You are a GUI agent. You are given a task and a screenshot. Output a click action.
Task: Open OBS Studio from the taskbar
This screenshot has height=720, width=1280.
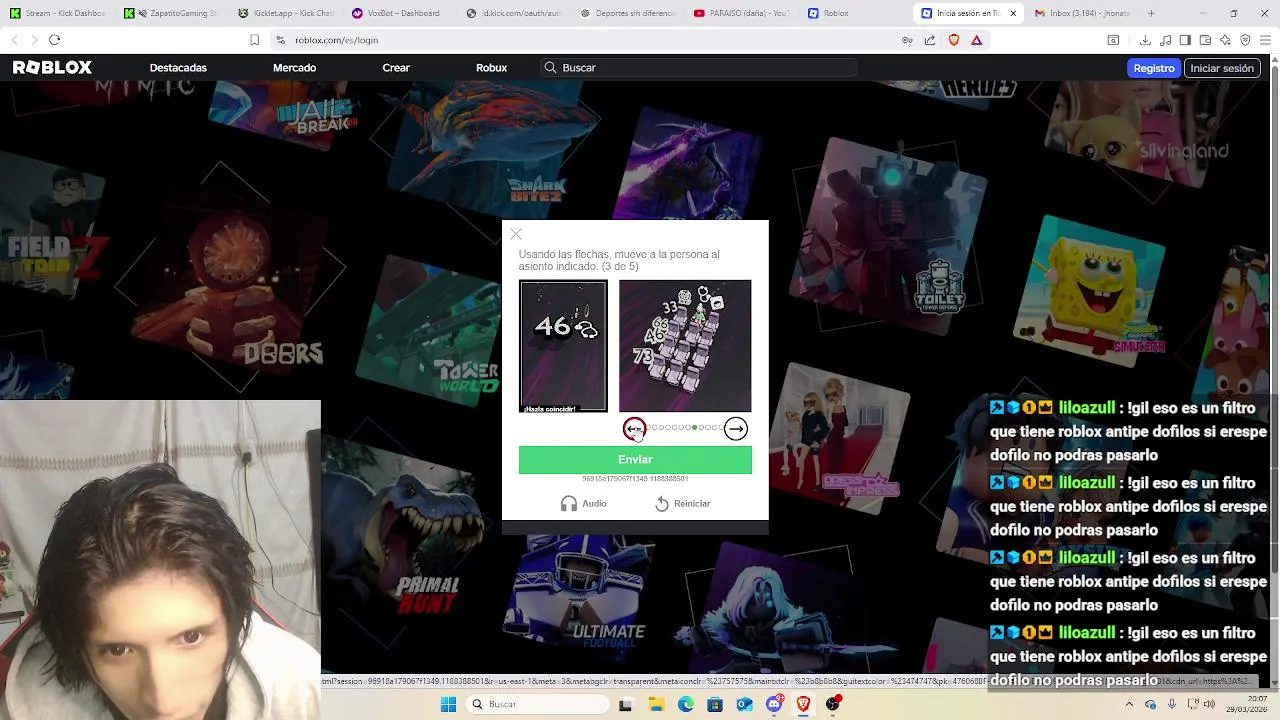point(833,704)
